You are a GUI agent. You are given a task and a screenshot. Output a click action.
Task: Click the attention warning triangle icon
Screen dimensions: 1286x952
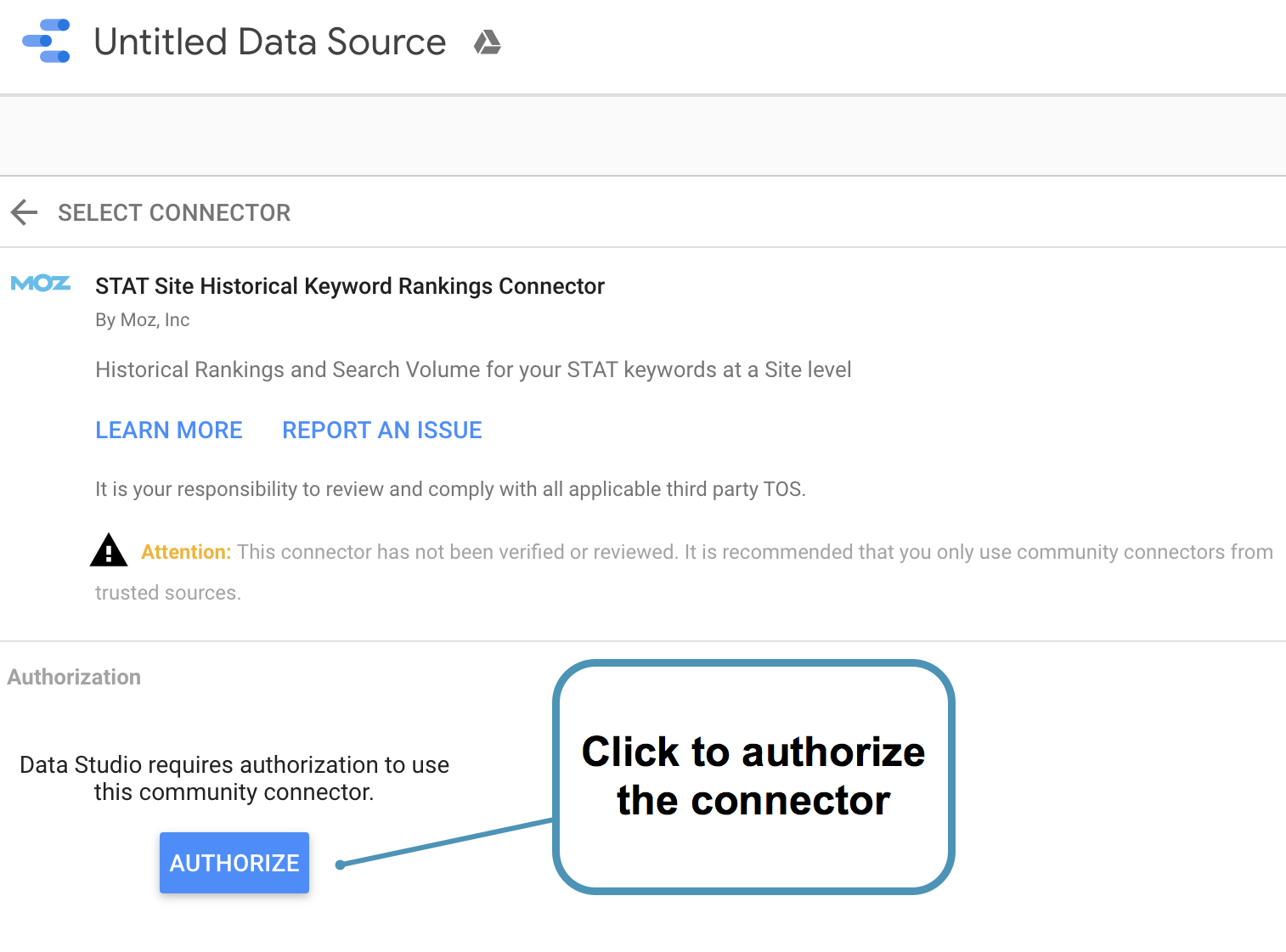pyautogui.click(x=109, y=550)
